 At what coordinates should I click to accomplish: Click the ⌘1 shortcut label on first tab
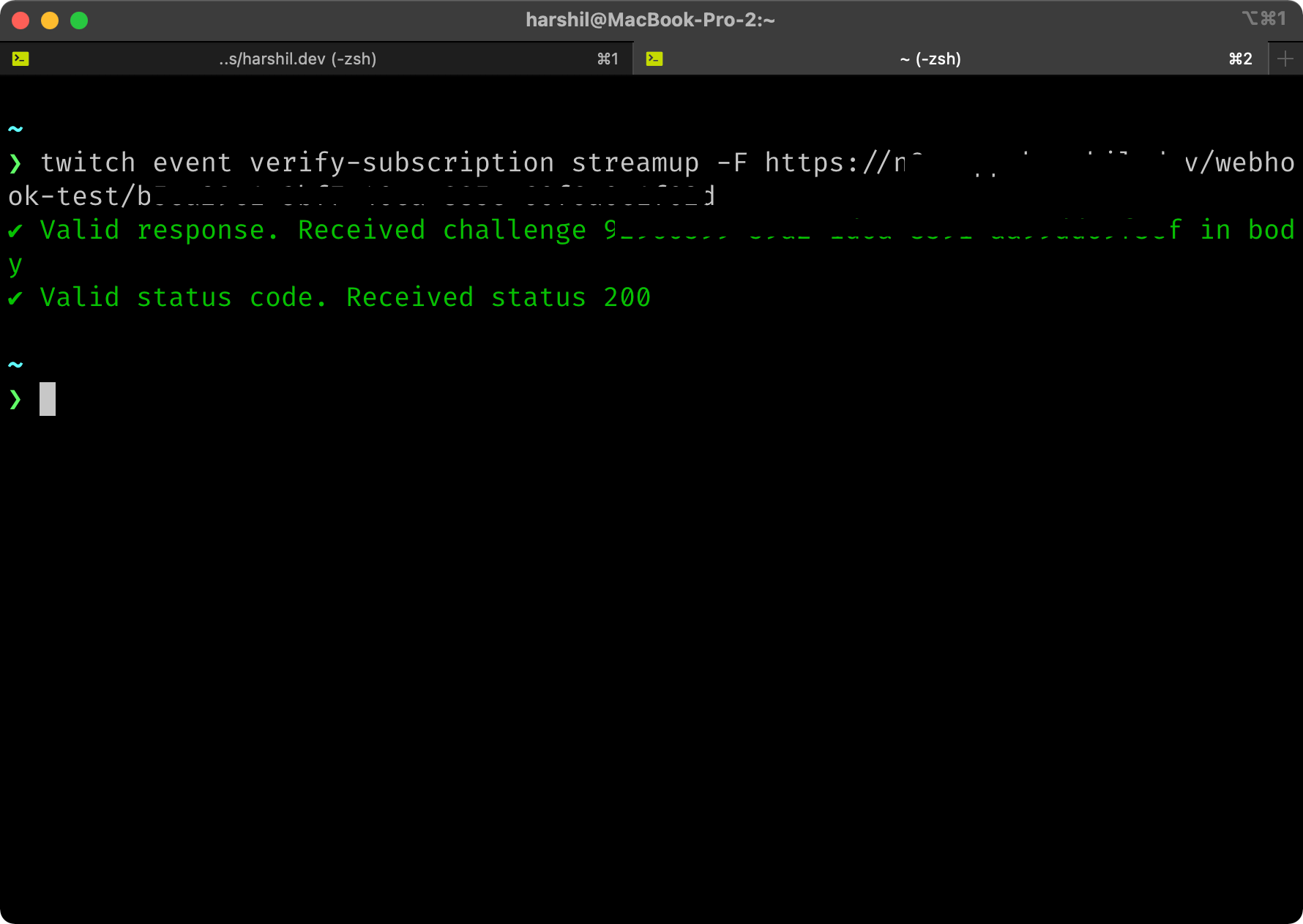[x=608, y=59]
